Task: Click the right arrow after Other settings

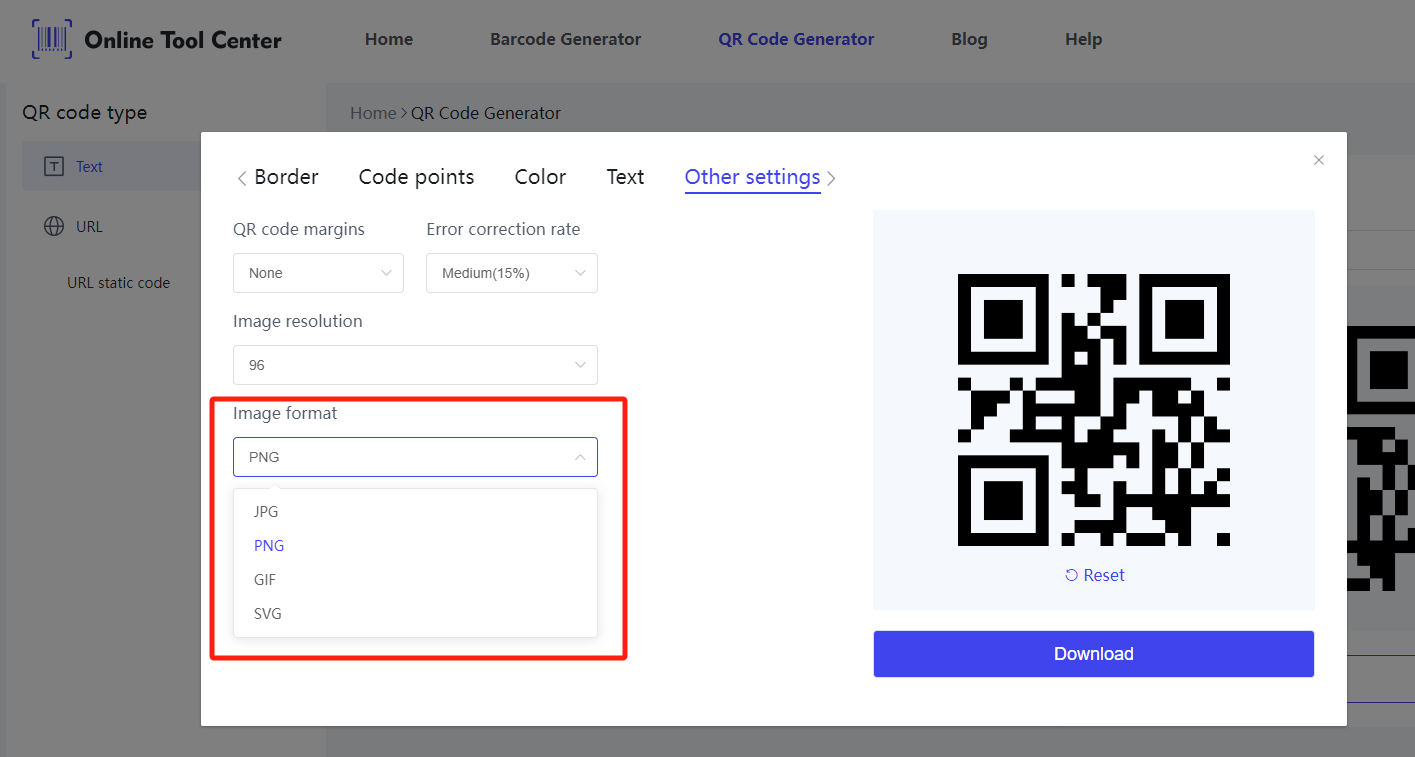Action: (x=831, y=178)
